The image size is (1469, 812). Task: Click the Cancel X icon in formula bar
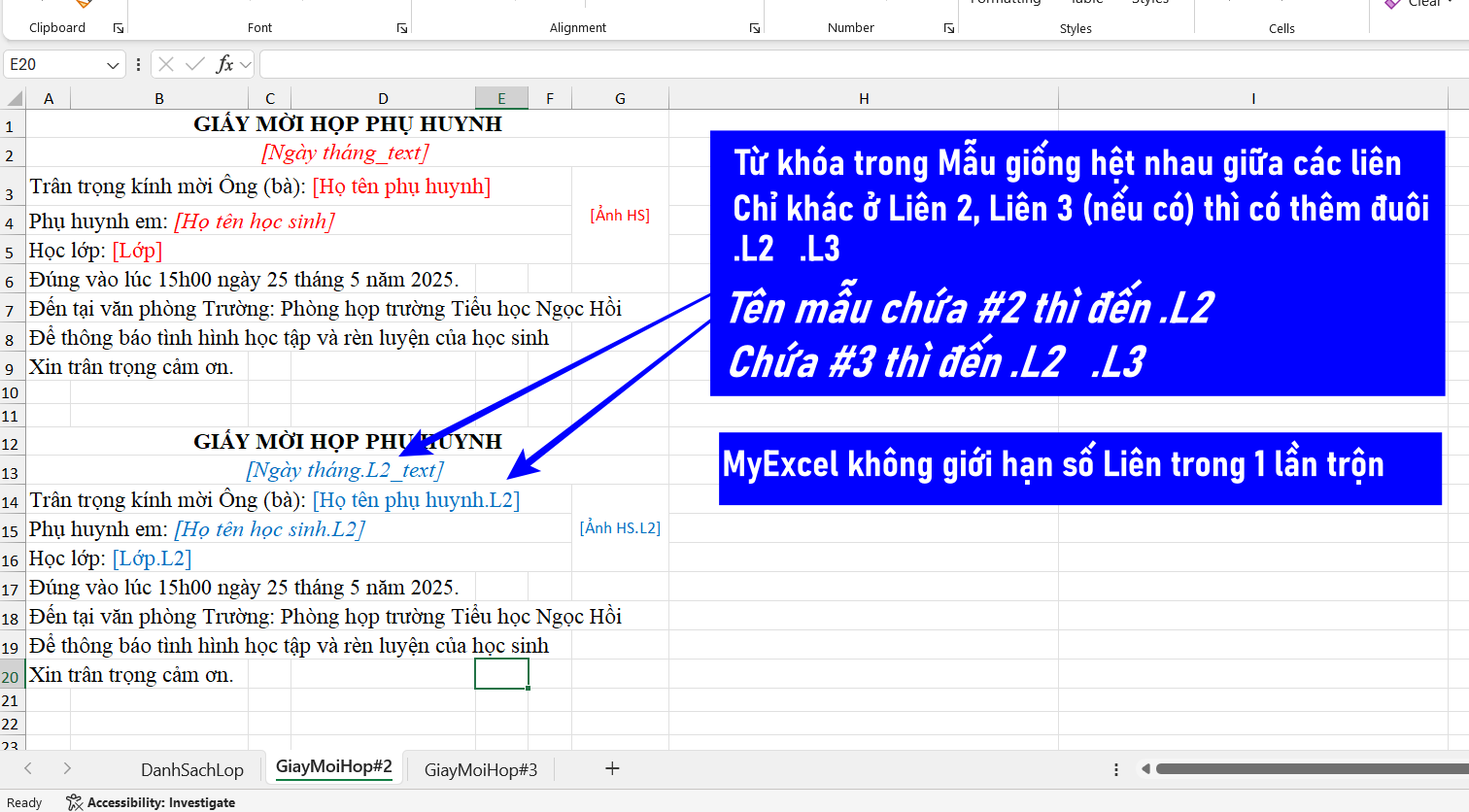(x=166, y=64)
